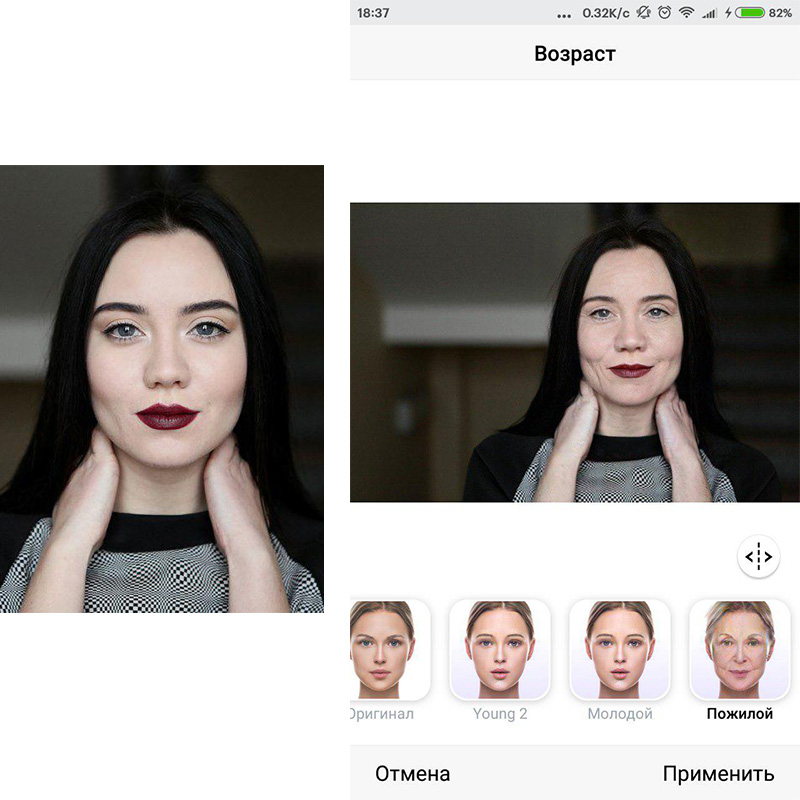The height and width of the screenshot is (800, 800).
Task: Tap the Wi-Fi signal icon
Action: (686, 13)
